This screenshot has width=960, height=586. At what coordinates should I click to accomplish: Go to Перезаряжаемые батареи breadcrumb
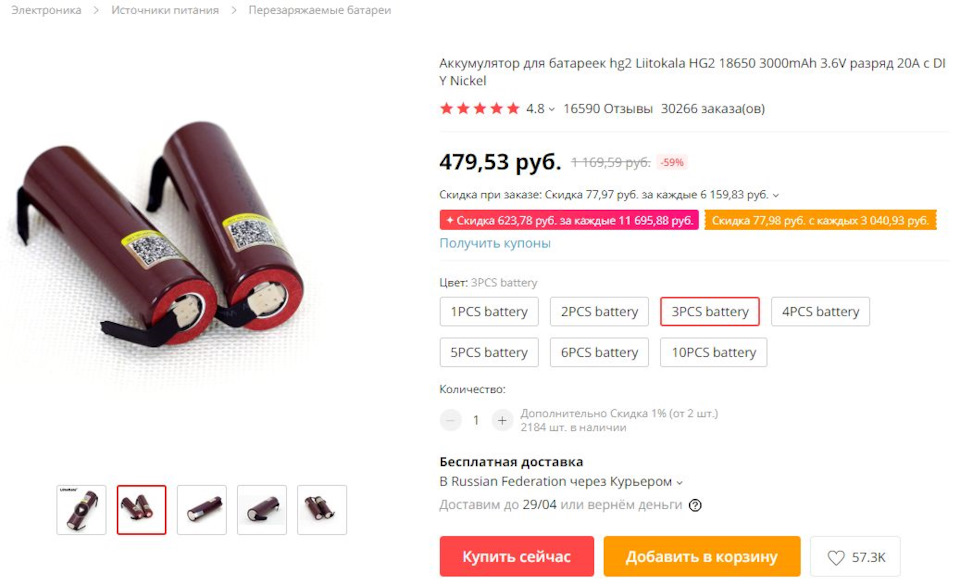click(320, 10)
